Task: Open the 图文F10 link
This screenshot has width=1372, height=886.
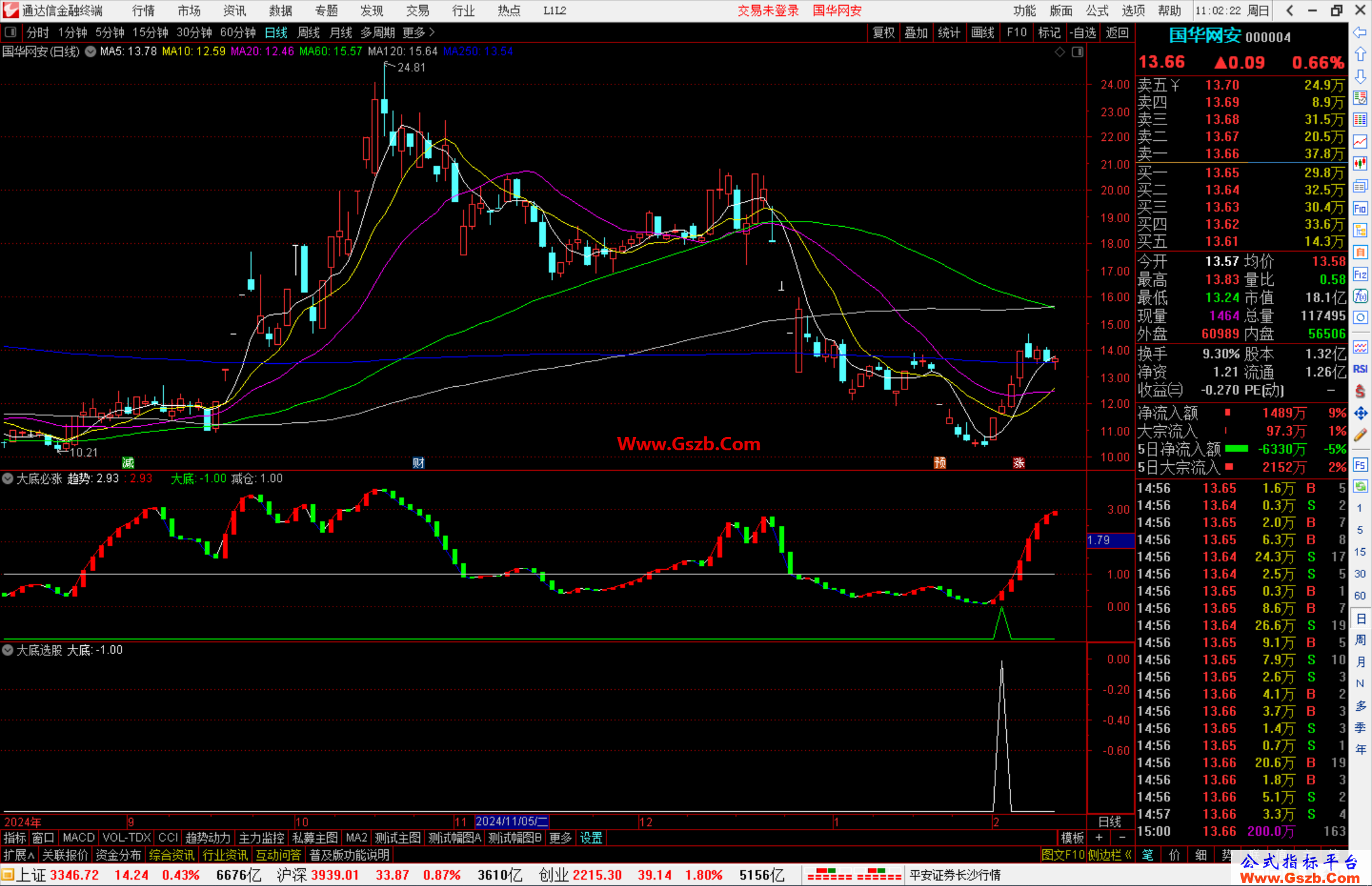Action: [1063, 855]
